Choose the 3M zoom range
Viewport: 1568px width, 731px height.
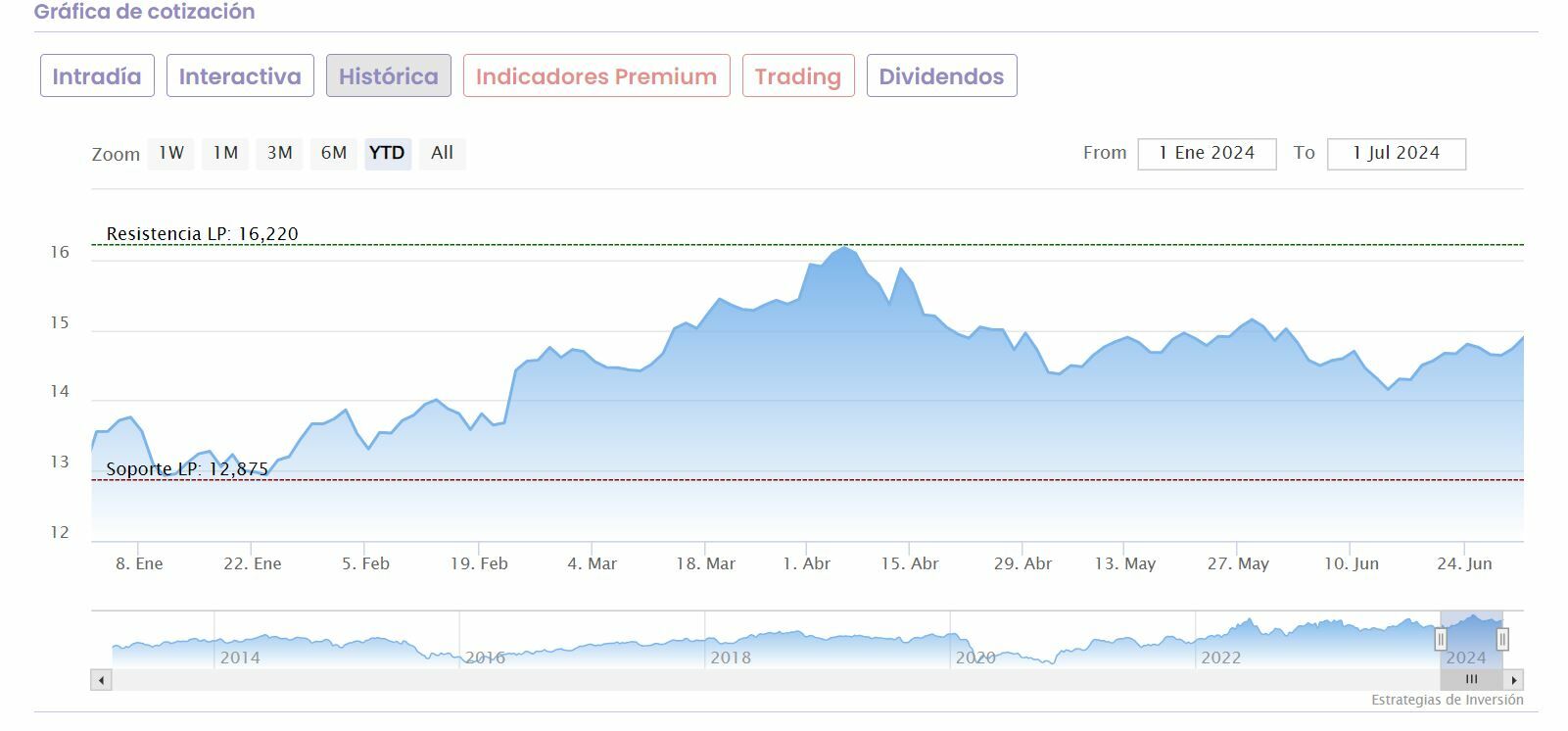(280, 153)
